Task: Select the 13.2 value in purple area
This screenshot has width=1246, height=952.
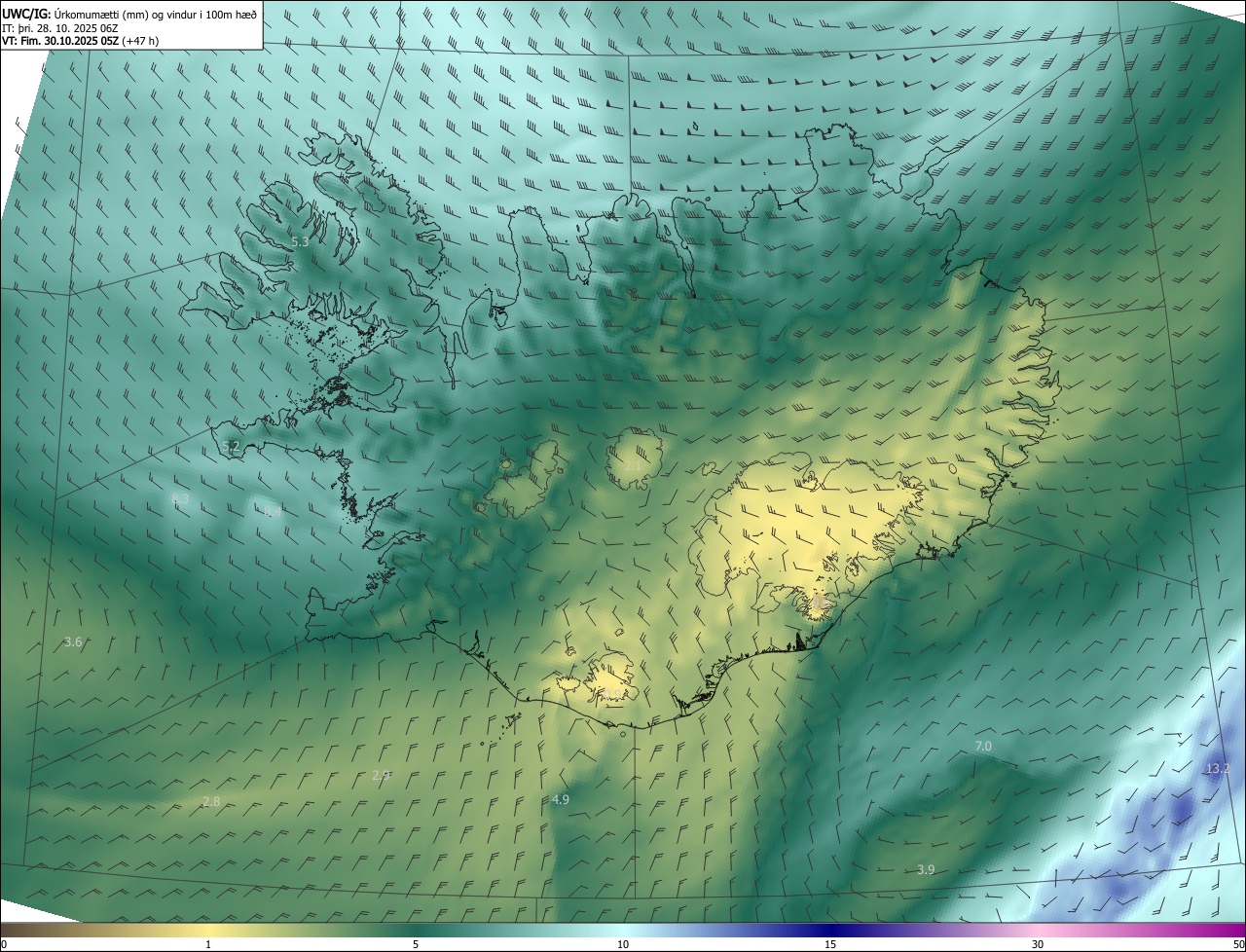Action: 1218,769
